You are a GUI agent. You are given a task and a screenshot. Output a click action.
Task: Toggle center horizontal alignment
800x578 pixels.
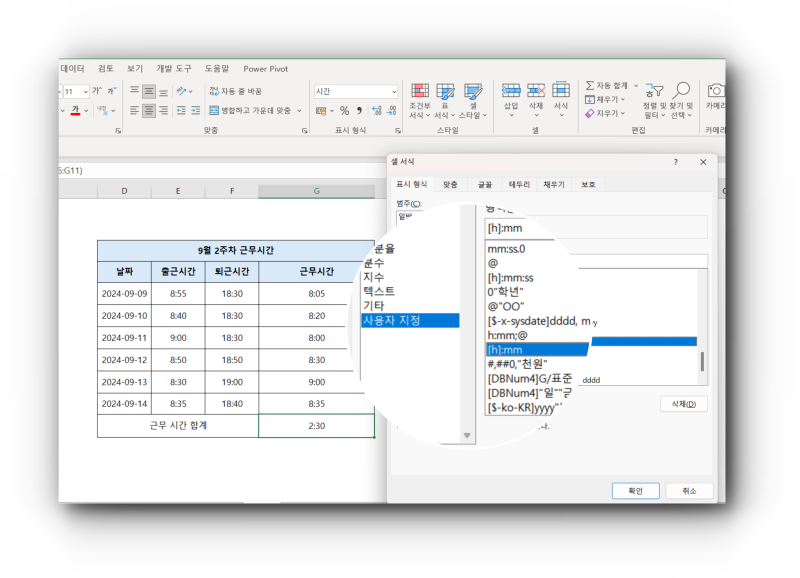coord(149,110)
